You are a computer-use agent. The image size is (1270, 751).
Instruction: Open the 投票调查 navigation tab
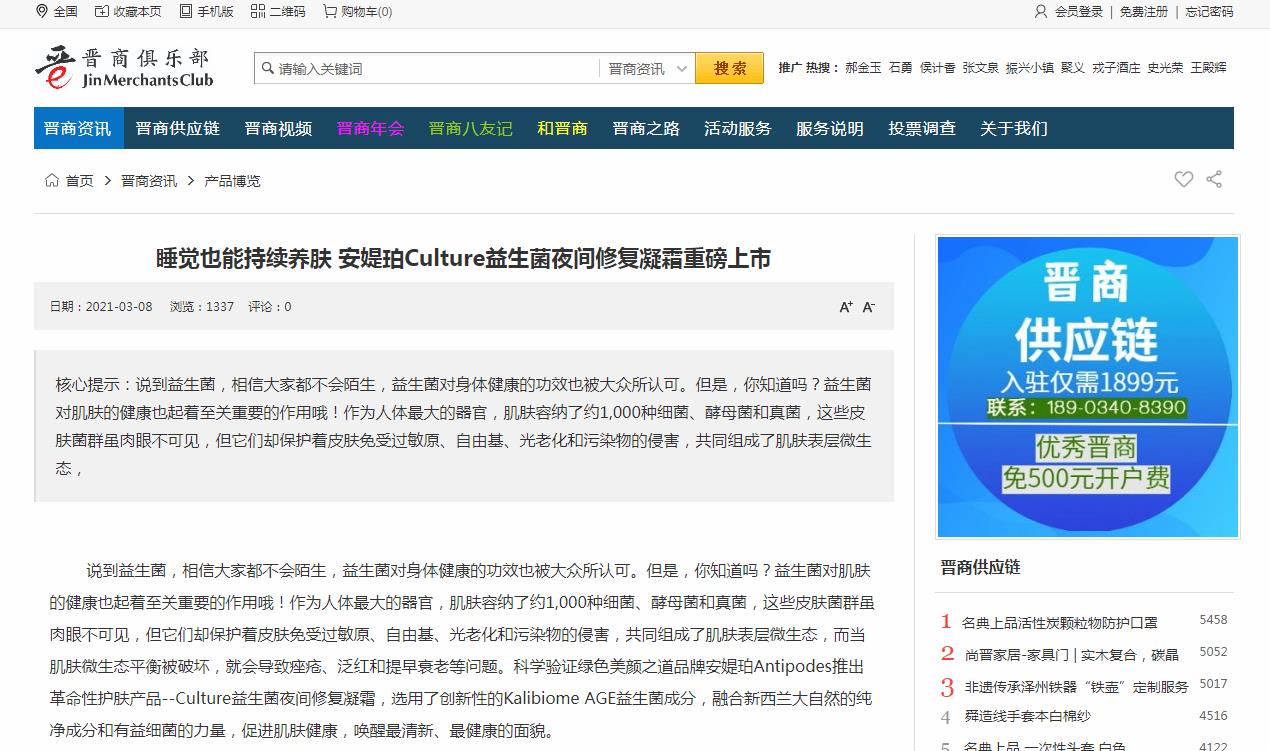(922, 128)
